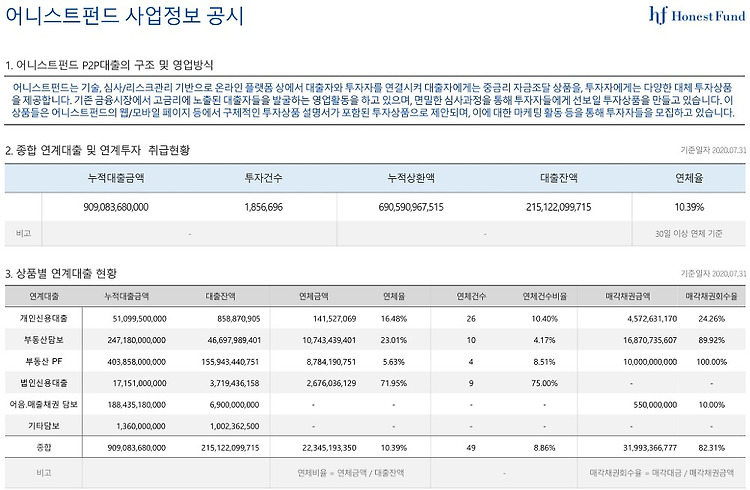The image size is (750, 490).
Task: Select heading 3. 상품별 연계대출 현황
Action: [61, 274]
